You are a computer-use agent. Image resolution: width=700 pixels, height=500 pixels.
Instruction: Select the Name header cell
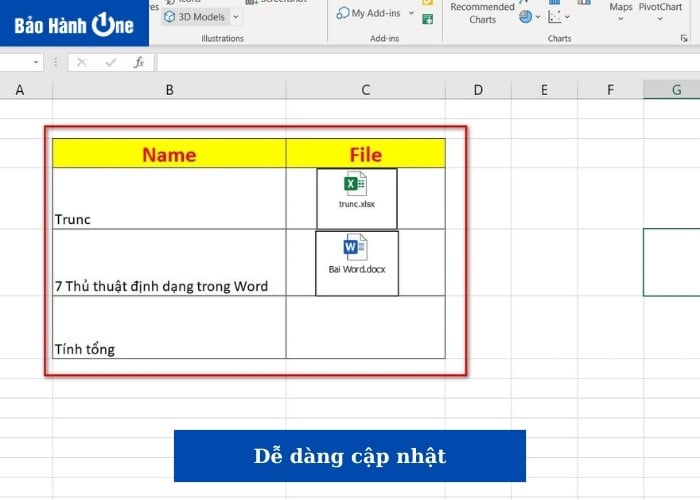[169, 154]
